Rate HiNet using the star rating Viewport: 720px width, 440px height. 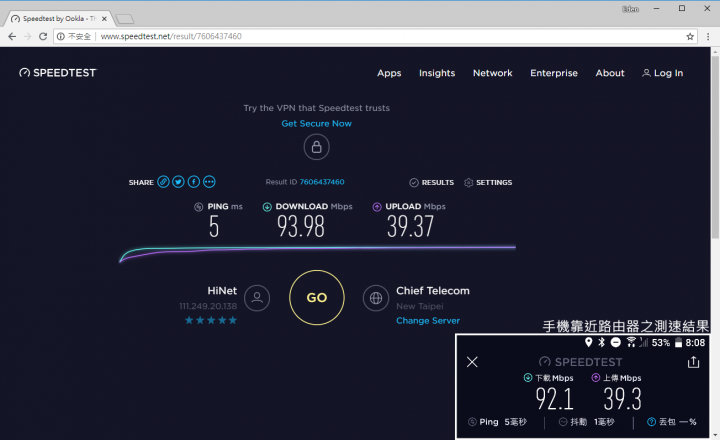(211, 320)
